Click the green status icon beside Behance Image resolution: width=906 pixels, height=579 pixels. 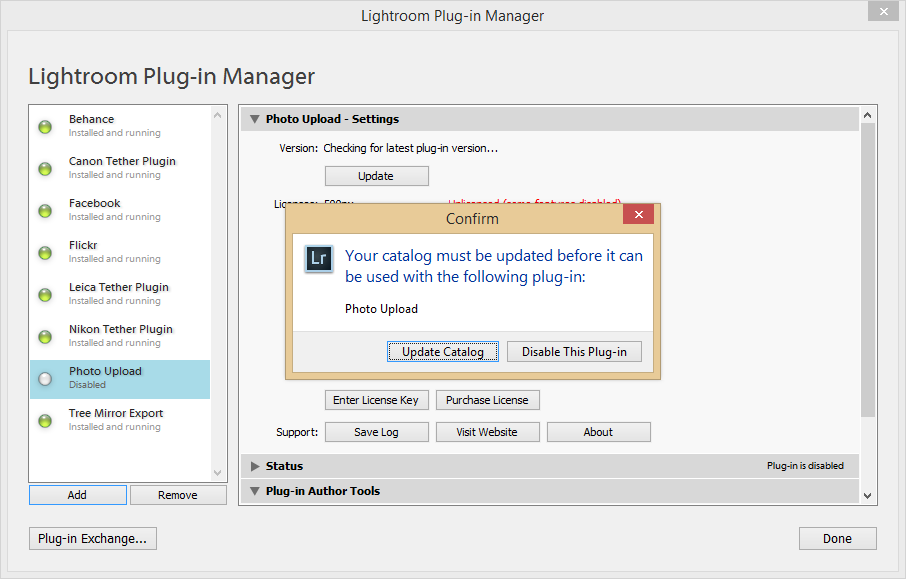point(45,127)
